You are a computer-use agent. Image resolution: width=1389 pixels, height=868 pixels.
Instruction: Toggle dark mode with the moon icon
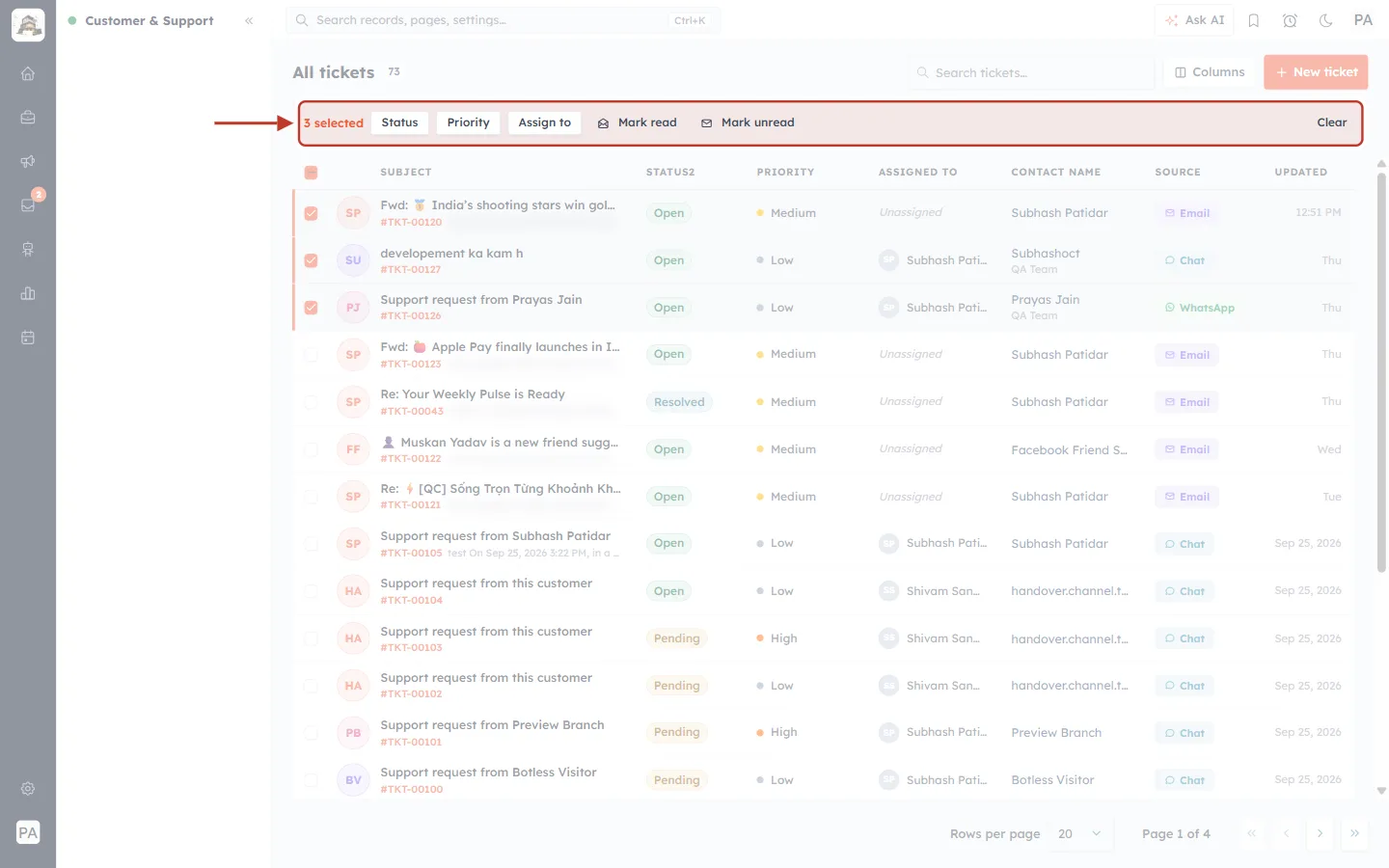1326,20
